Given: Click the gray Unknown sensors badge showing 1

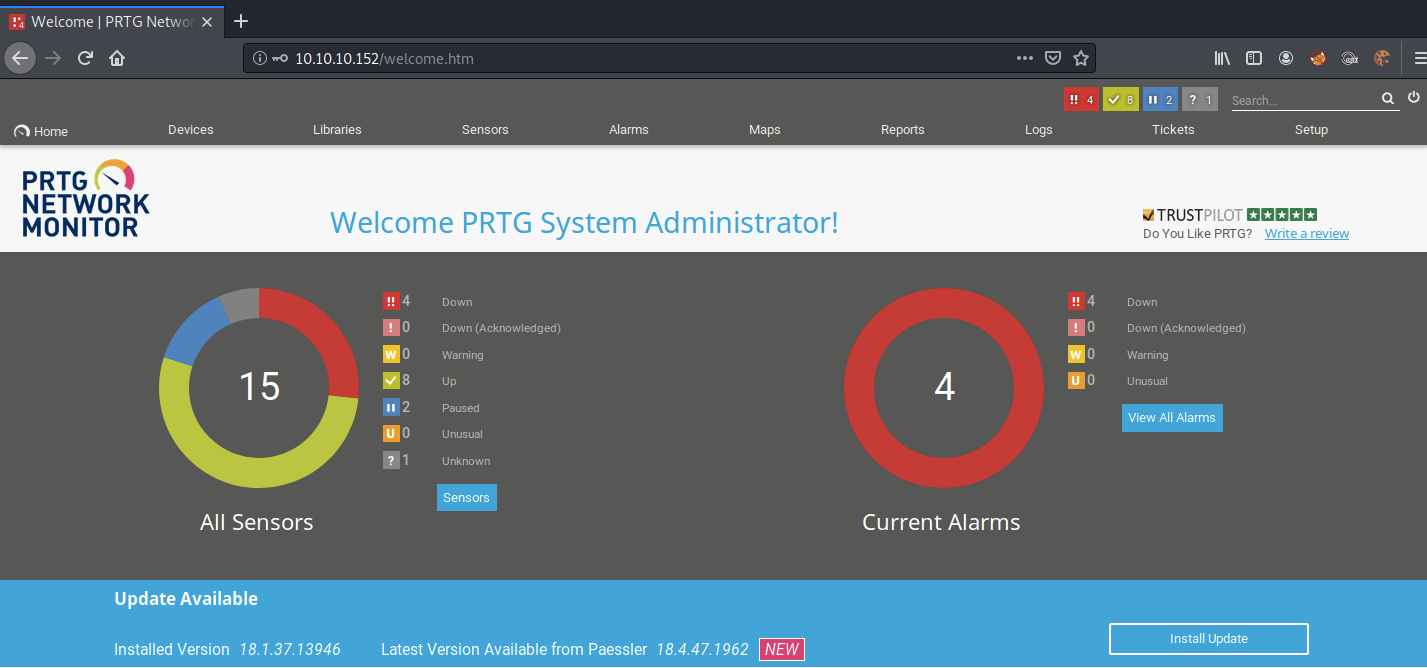Looking at the screenshot, I should pyautogui.click(x=1200, y=100).
